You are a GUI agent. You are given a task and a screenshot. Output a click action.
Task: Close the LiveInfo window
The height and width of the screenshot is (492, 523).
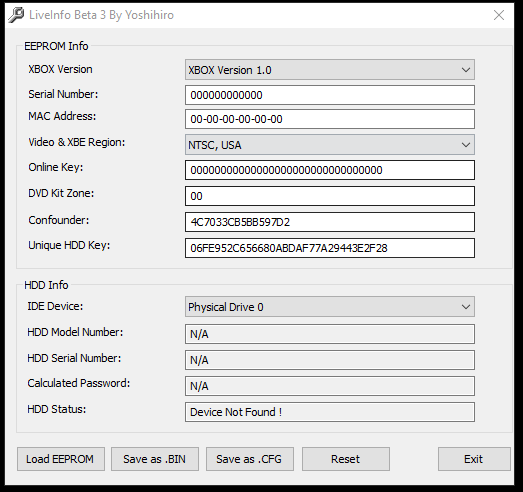499,15
